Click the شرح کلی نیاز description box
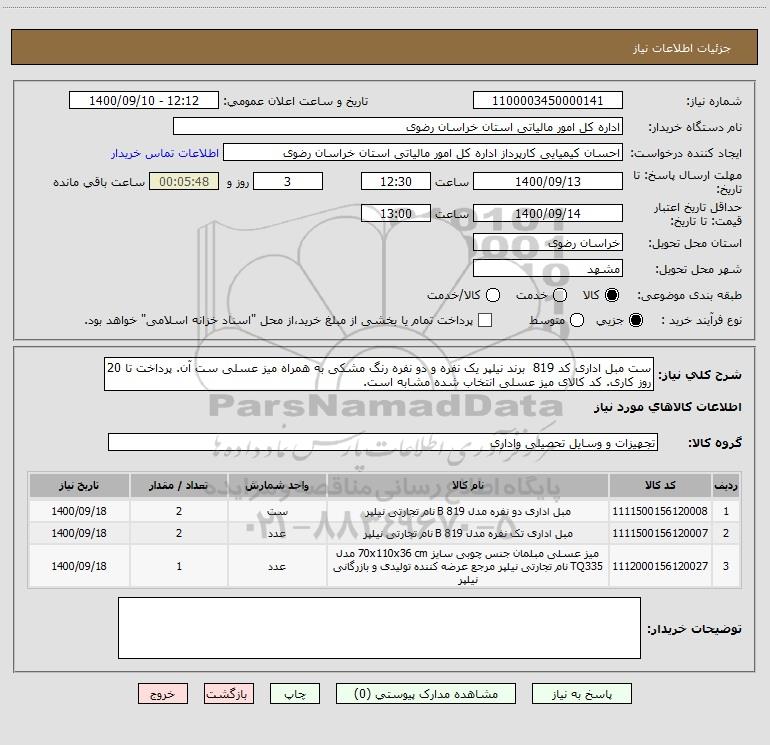This screenshot has width=770, height=745. (379, 374)
